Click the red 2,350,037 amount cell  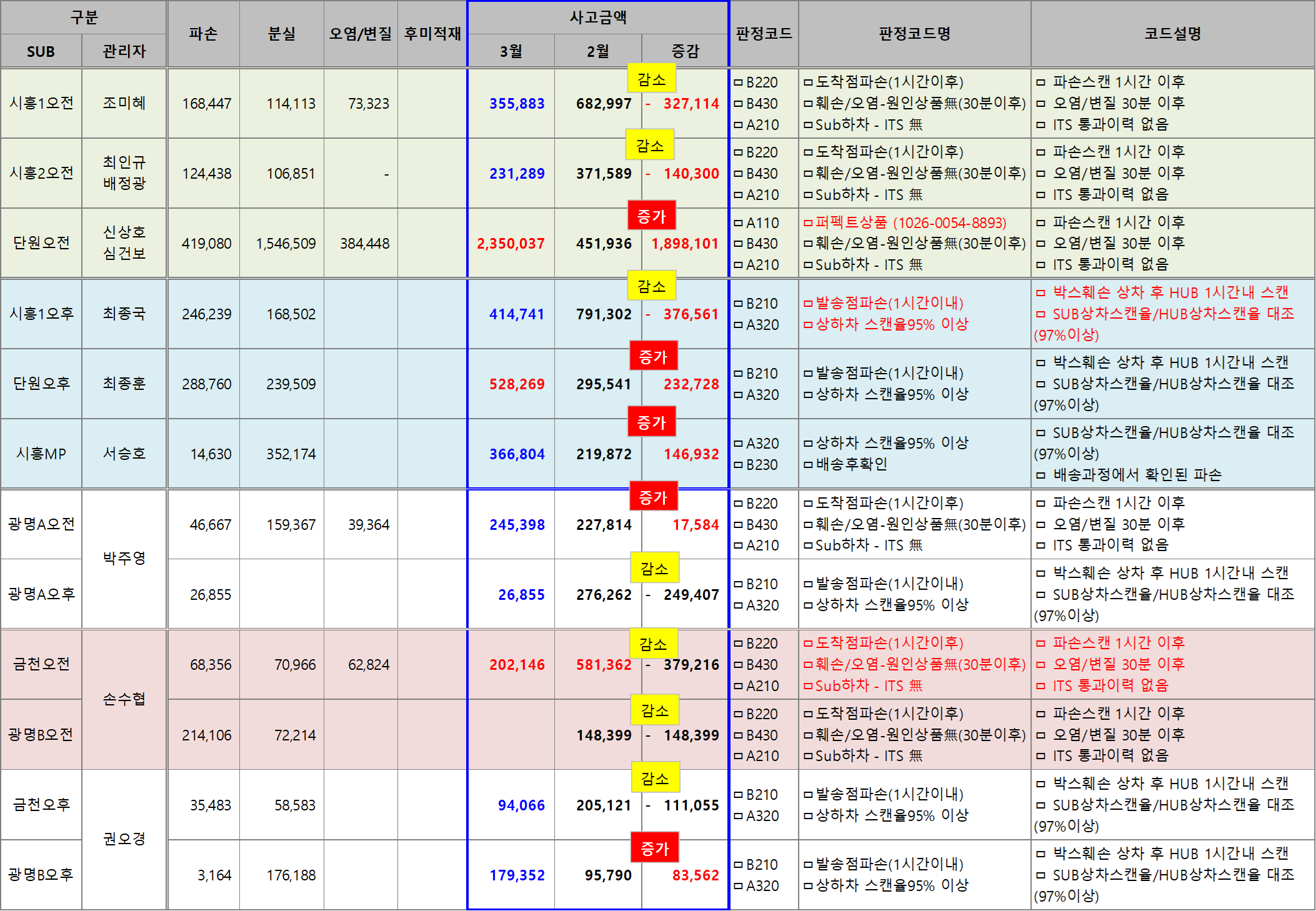point(511,244)
